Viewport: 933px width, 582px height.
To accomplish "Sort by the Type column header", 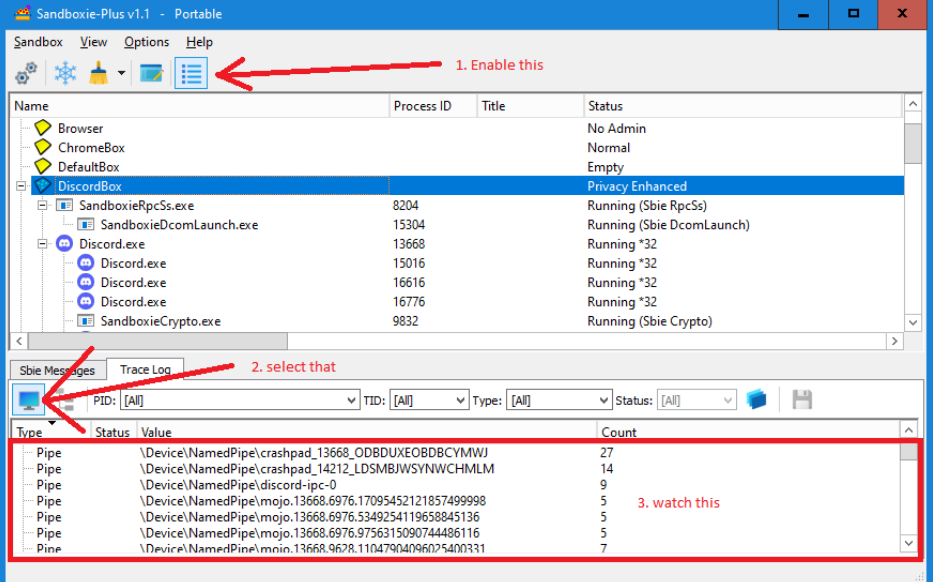I will click(x=51, y=431).
